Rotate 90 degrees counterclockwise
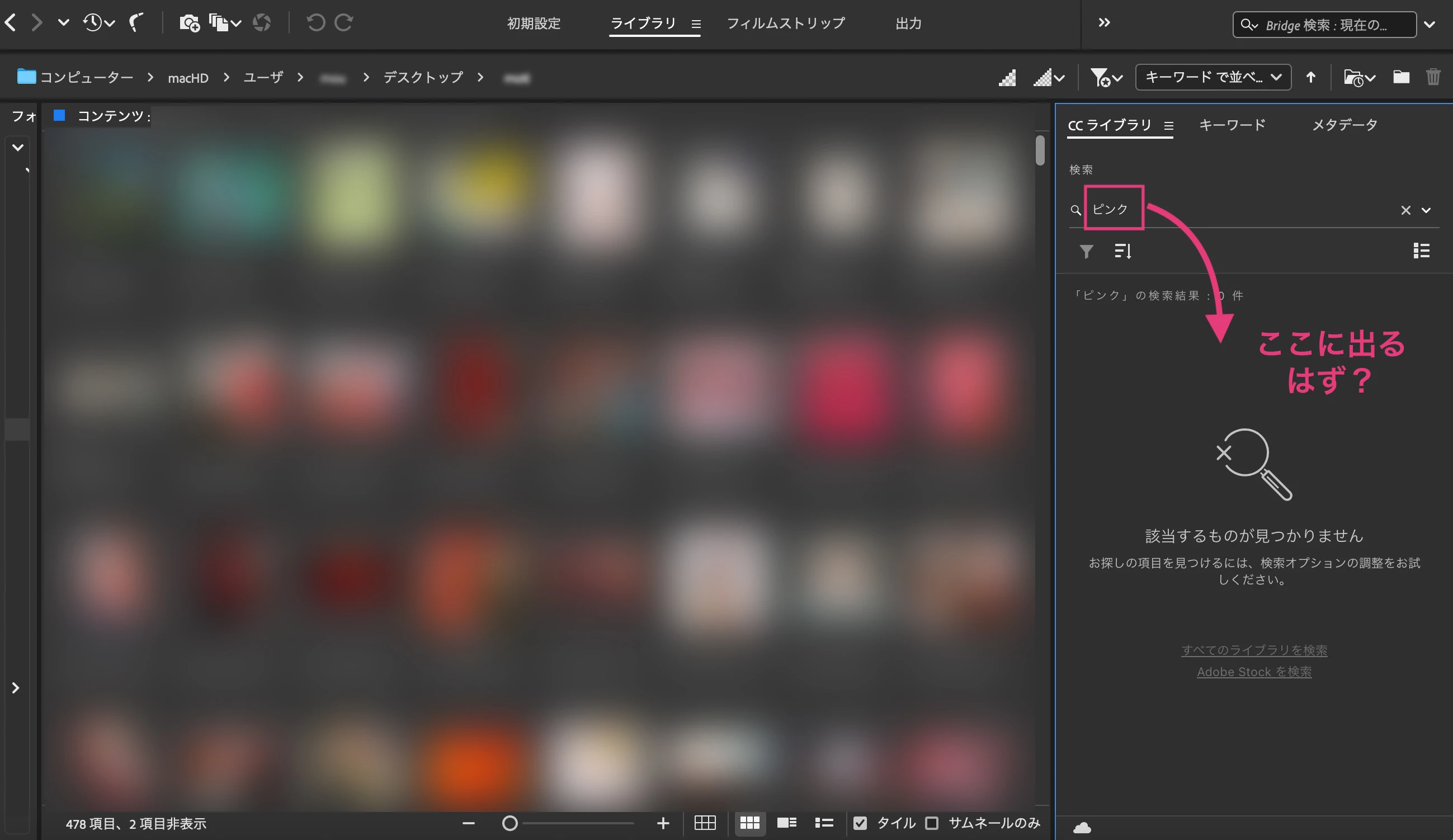 (315, 23)
